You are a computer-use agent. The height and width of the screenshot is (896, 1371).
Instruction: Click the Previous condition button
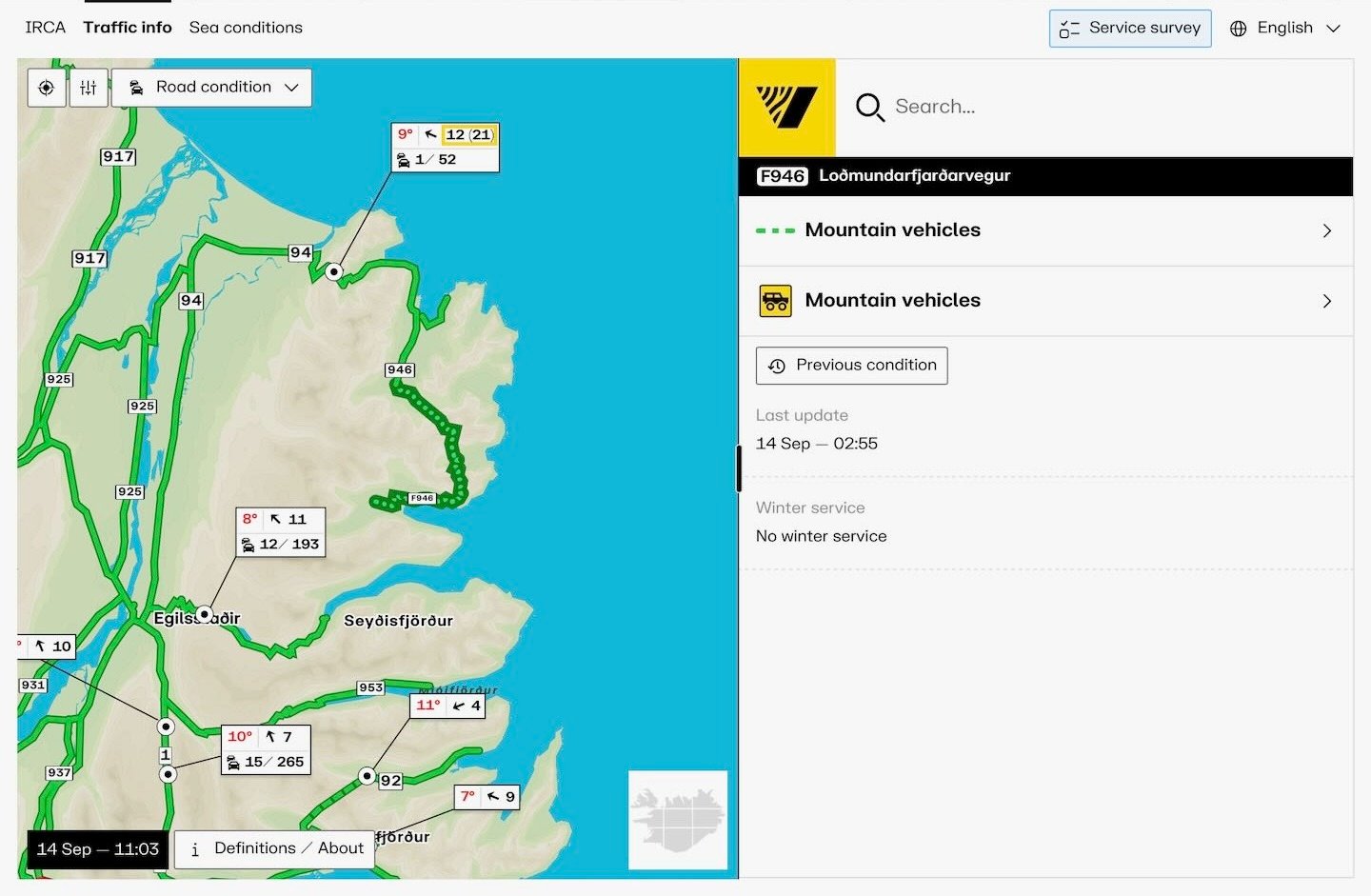click(851, 366)
